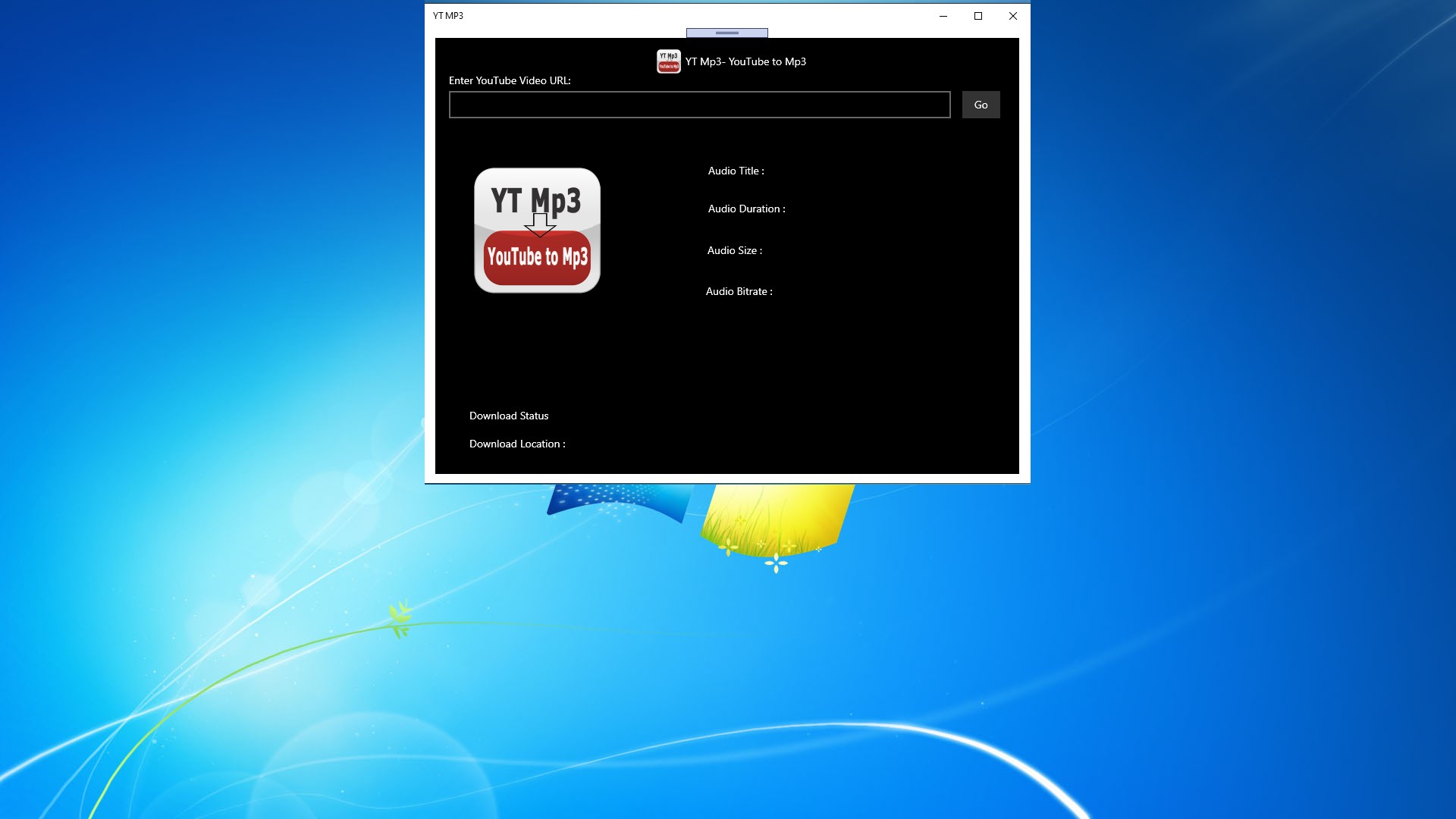Click the Audio Size label
Image resolution: width=1456 pixels, height=819 pixels.
[734, 251]
